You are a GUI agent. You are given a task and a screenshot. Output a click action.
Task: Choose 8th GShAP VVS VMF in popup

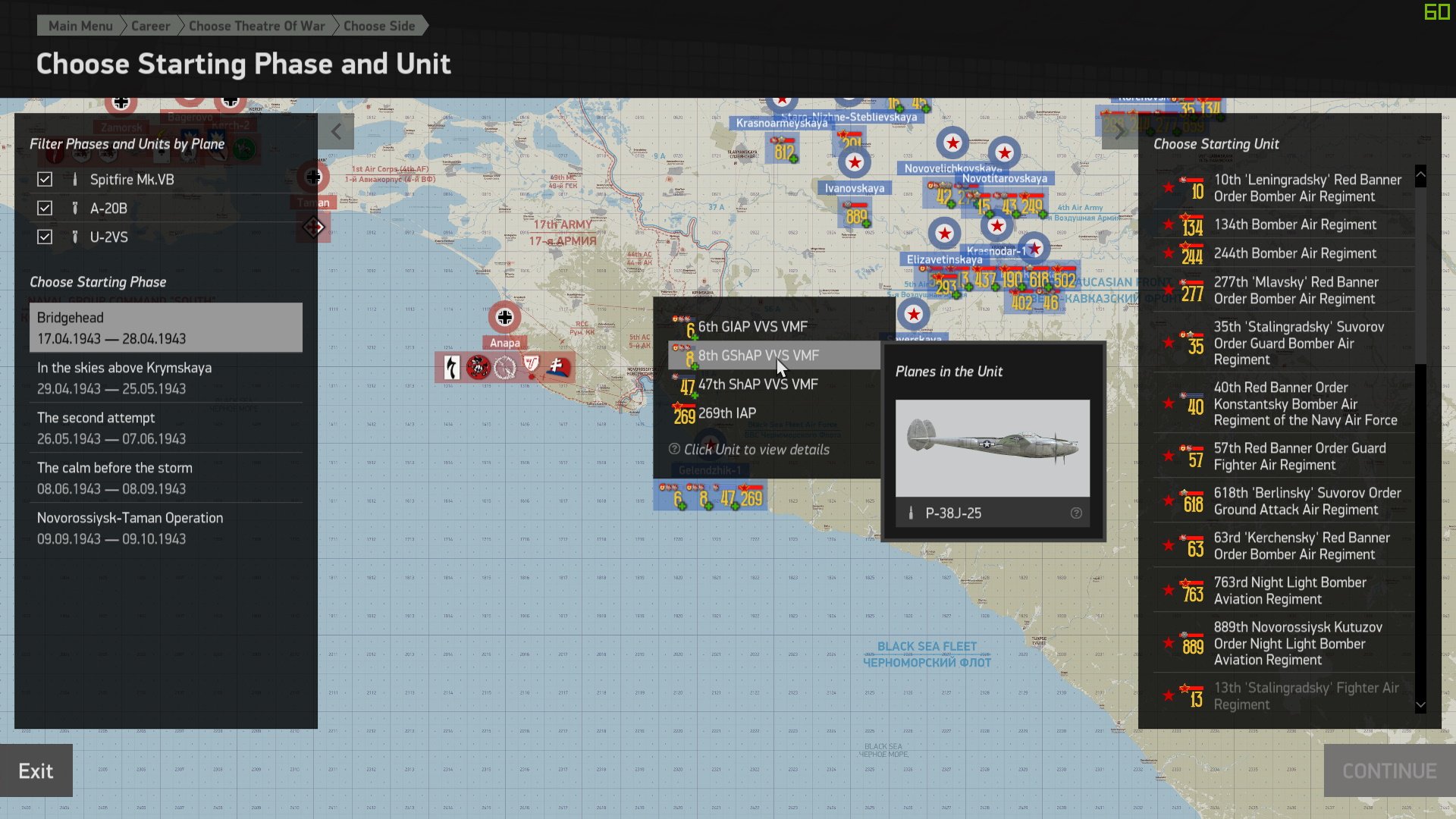pyautogui.click(x=773, y=356)
